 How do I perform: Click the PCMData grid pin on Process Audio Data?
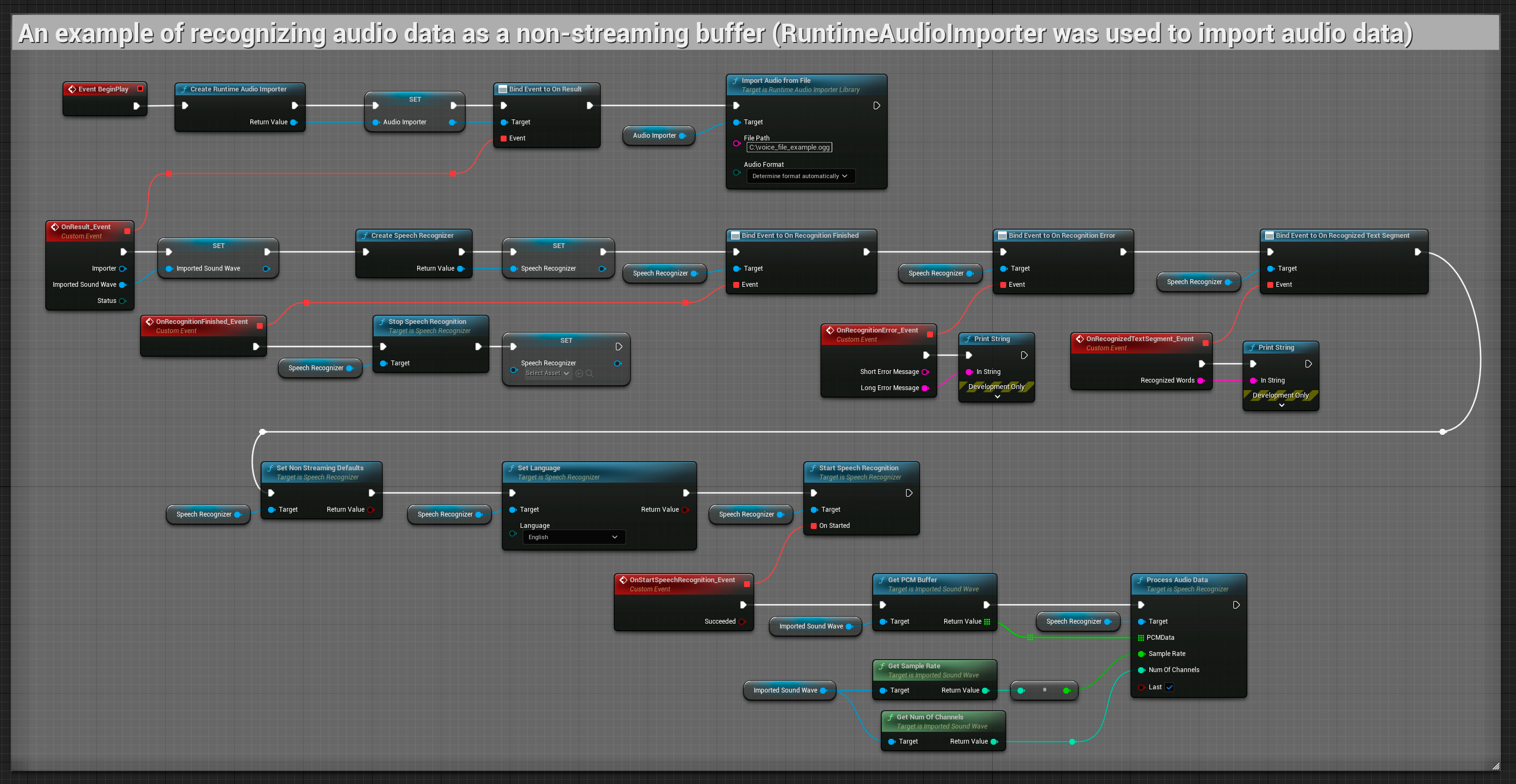pyautogui.click(x=1141, y=638)
